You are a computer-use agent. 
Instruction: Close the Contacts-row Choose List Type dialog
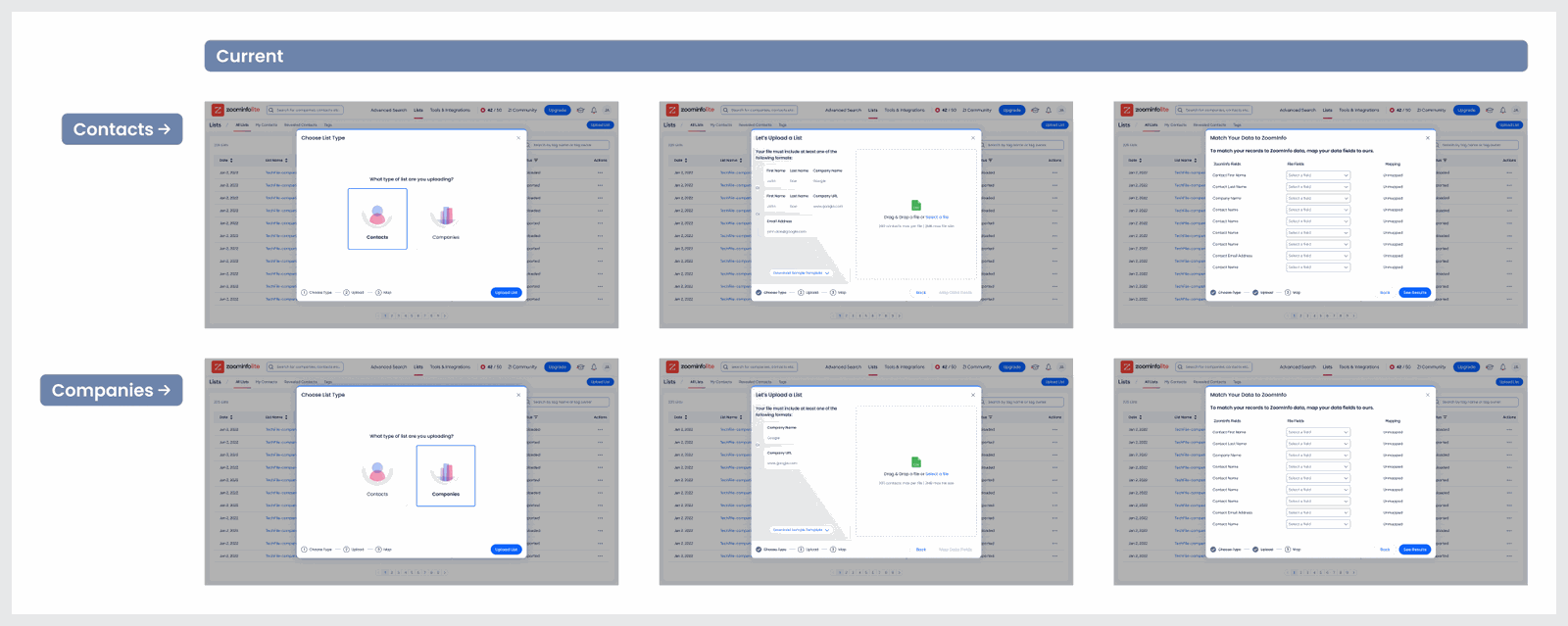coord(518,138)
